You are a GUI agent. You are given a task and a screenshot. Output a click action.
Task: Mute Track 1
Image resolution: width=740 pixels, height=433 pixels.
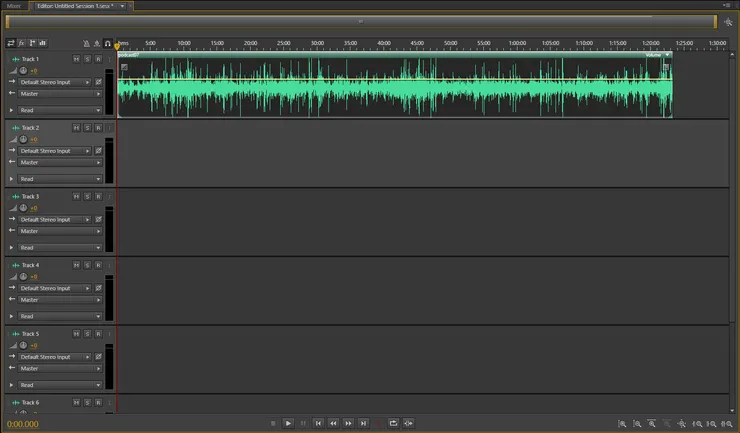pos(76,59)
